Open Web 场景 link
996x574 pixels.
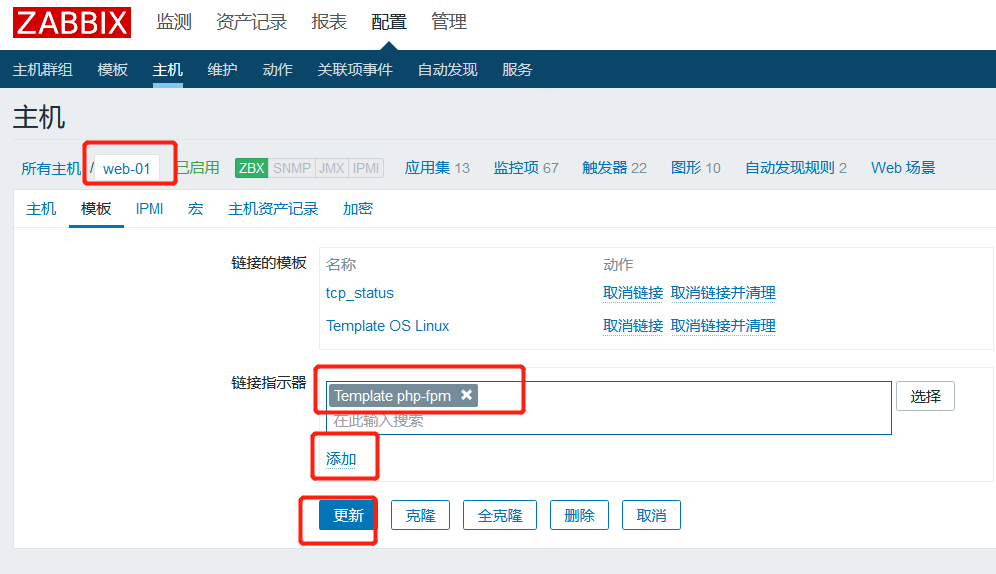click(903, 168)
